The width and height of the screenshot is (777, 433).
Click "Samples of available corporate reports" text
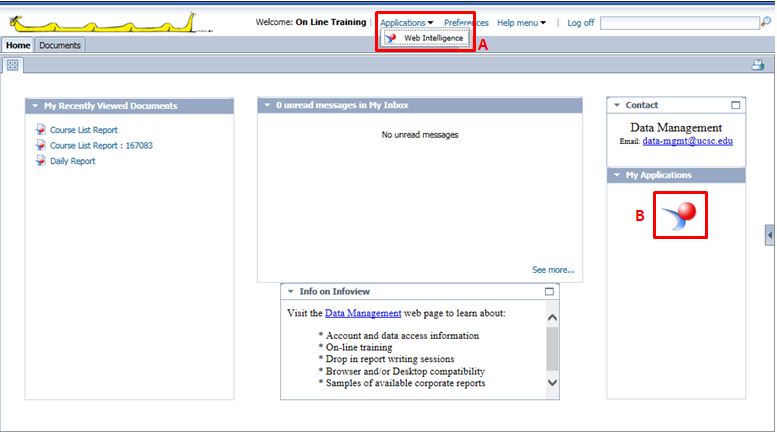click(405, 383)
